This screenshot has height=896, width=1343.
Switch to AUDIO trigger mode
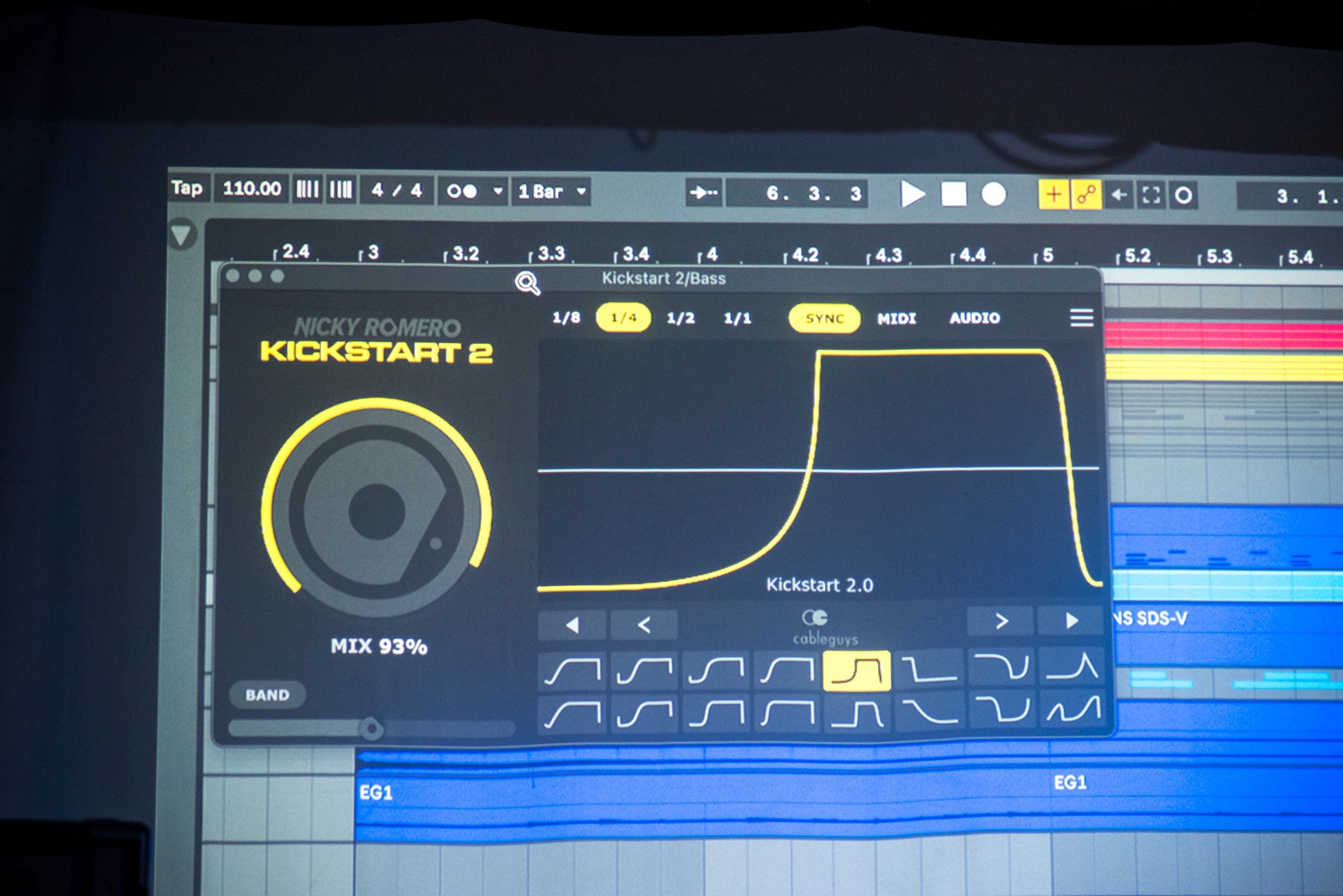[974, 318]
